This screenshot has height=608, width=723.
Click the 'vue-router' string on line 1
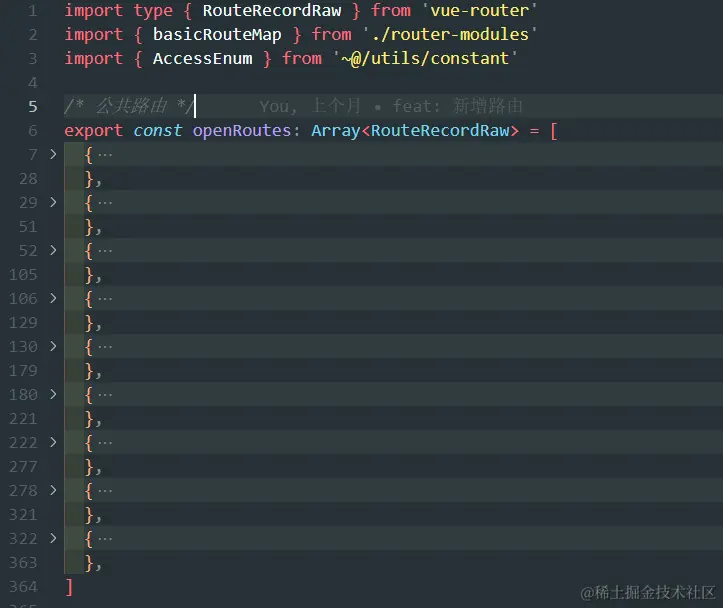480,11
